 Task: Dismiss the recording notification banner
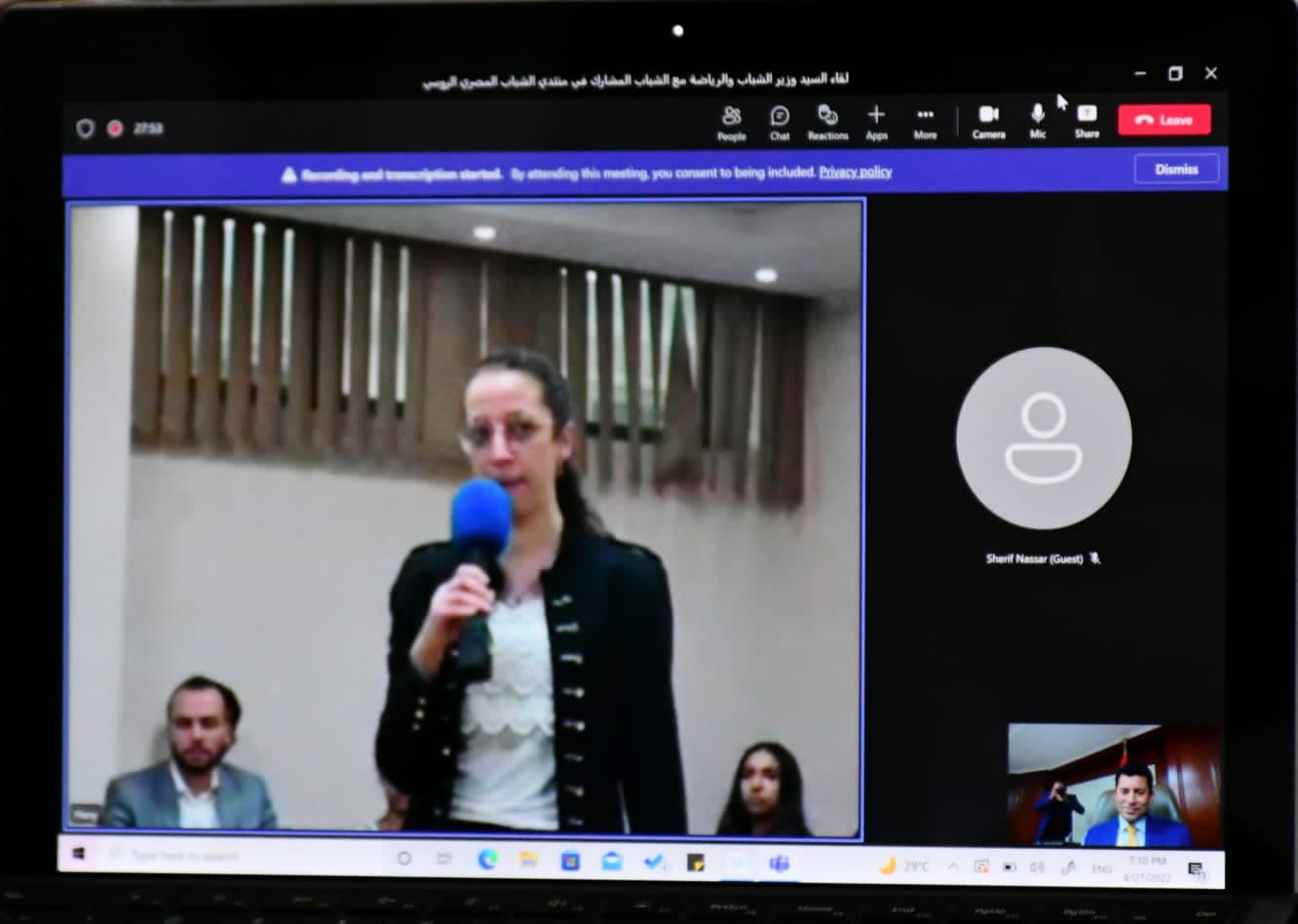pos(1176,170)
